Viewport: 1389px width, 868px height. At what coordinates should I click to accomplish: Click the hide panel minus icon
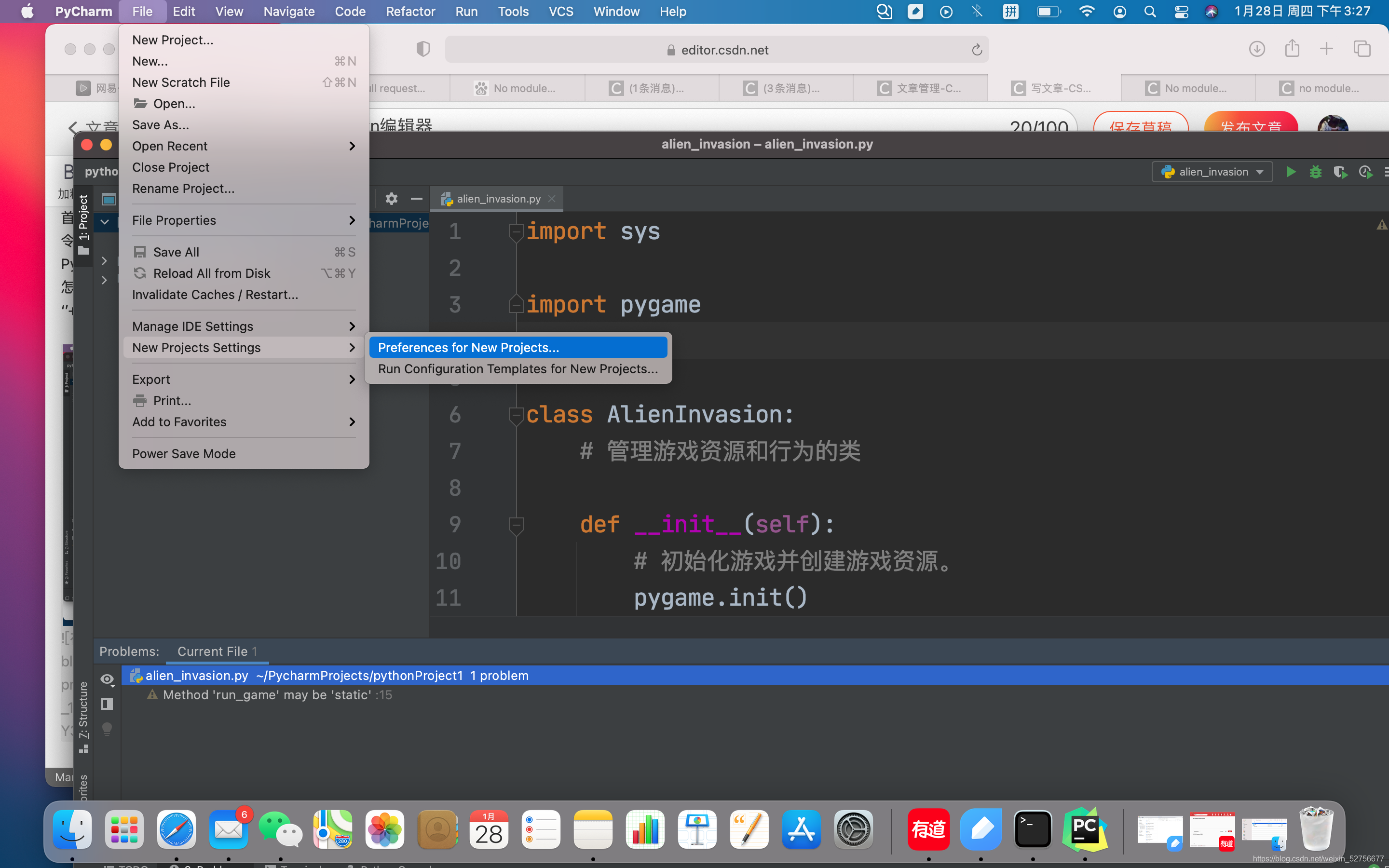pyautogui.click(x=417, y=199)
